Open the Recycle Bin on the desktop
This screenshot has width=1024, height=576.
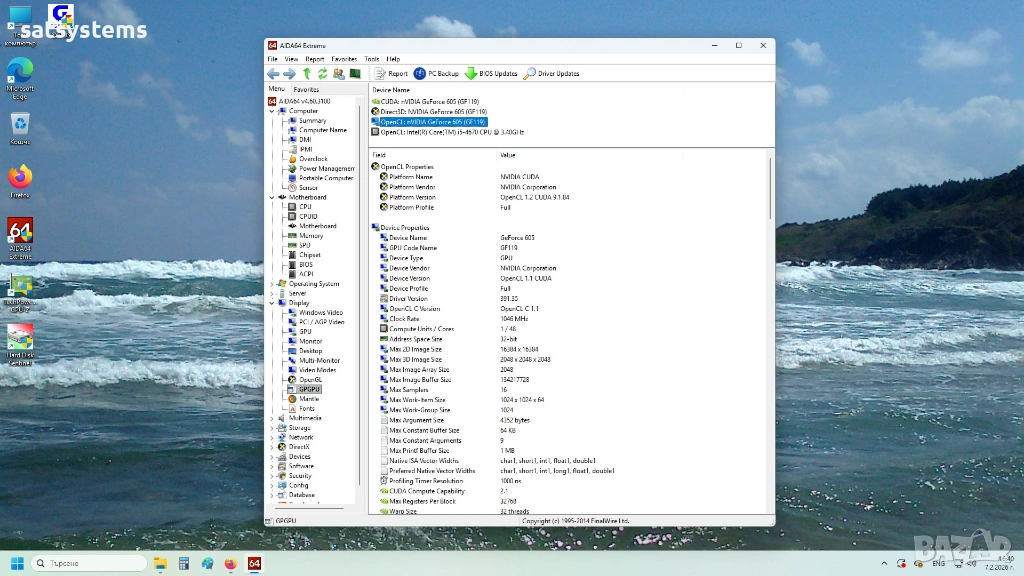coord(20,125)
